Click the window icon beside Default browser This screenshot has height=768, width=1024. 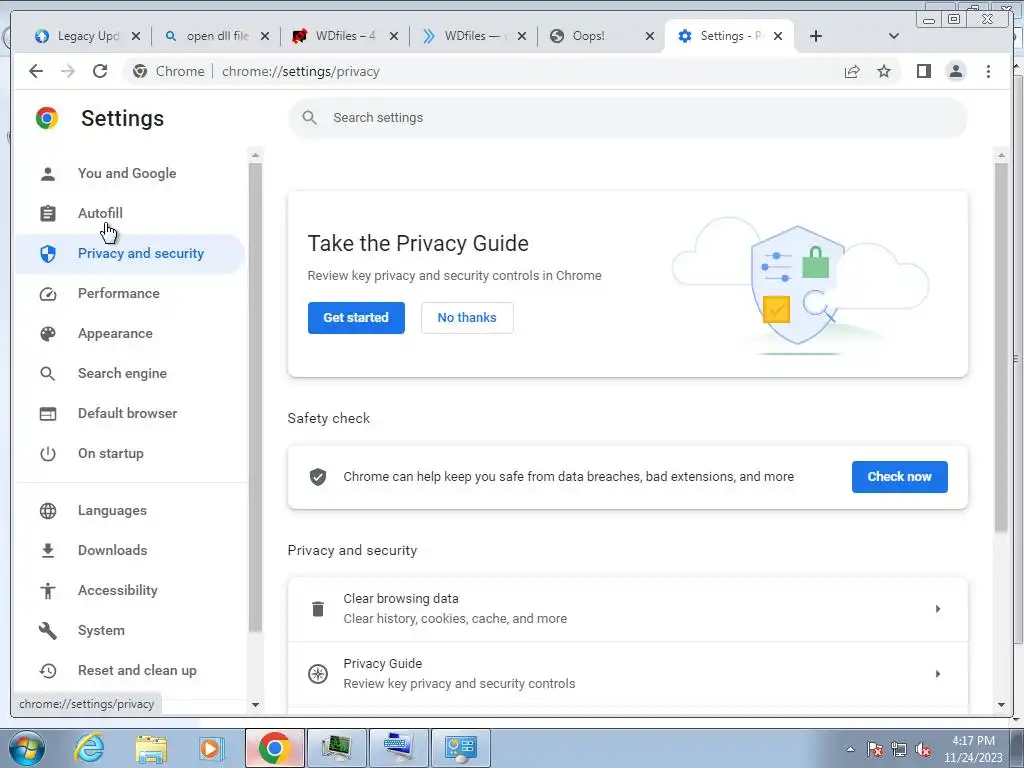pos(48,413)
